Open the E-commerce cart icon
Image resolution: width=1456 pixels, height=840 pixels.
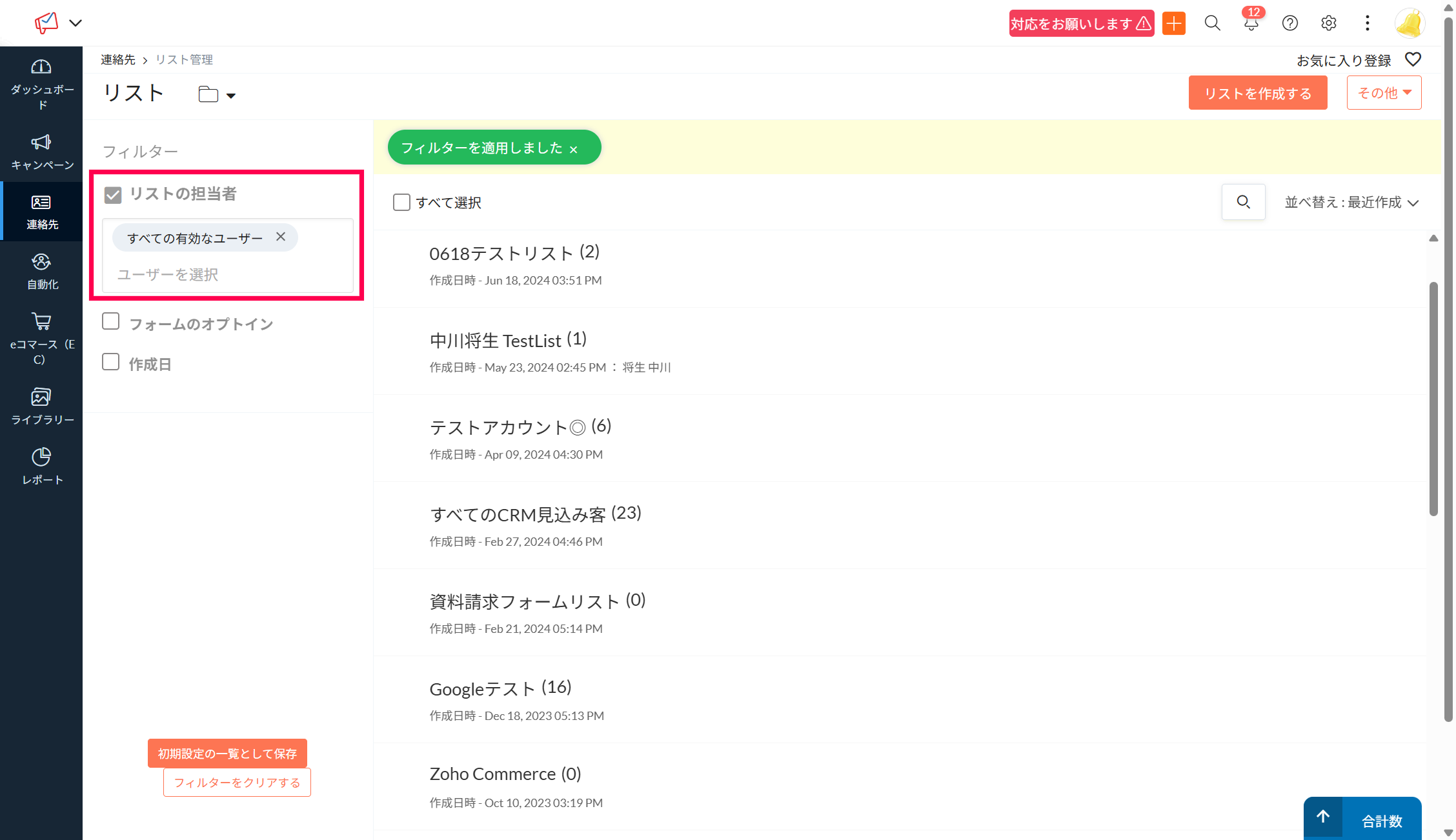(41, 321)
